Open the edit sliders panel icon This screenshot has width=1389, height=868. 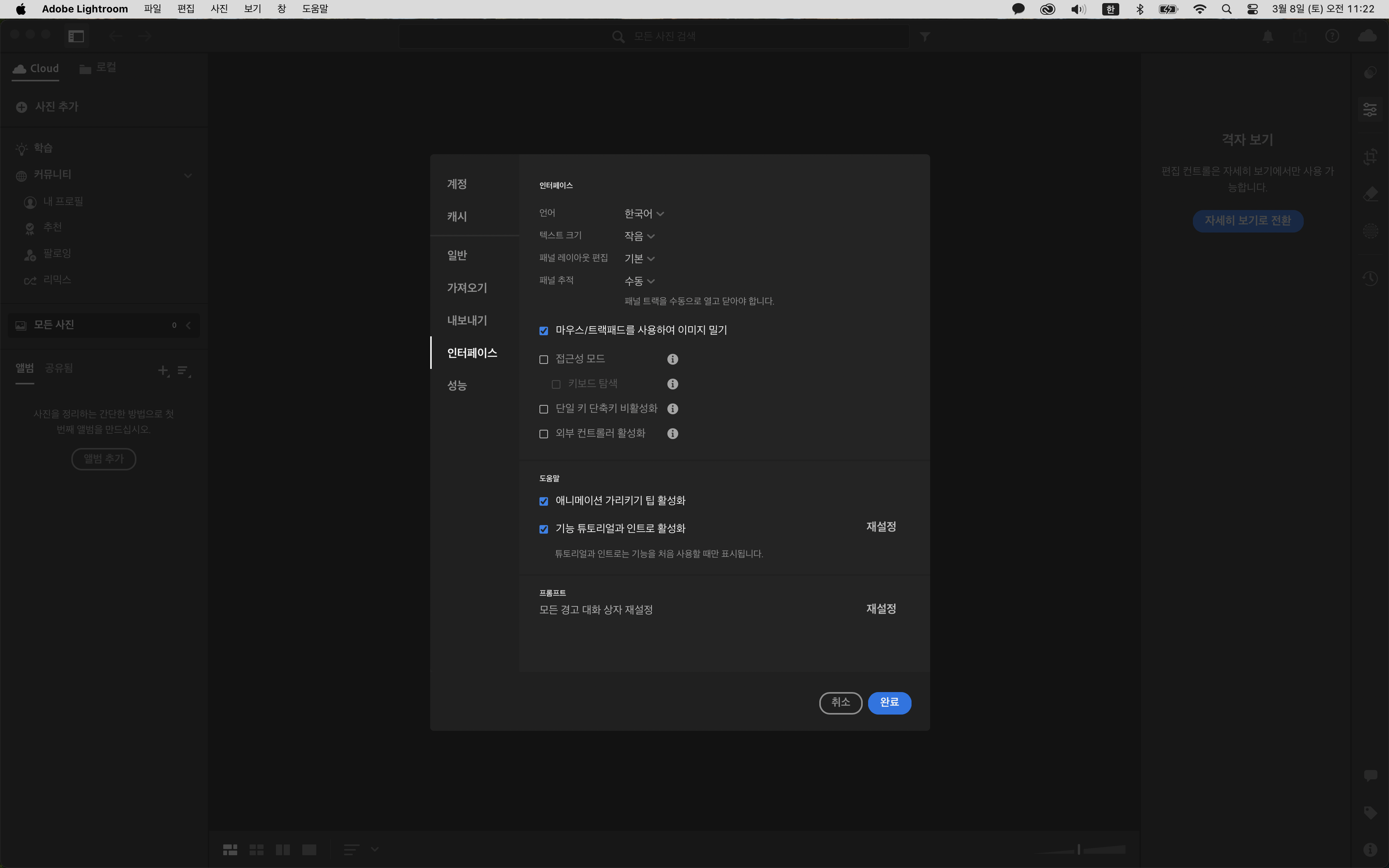point(1370,109)
